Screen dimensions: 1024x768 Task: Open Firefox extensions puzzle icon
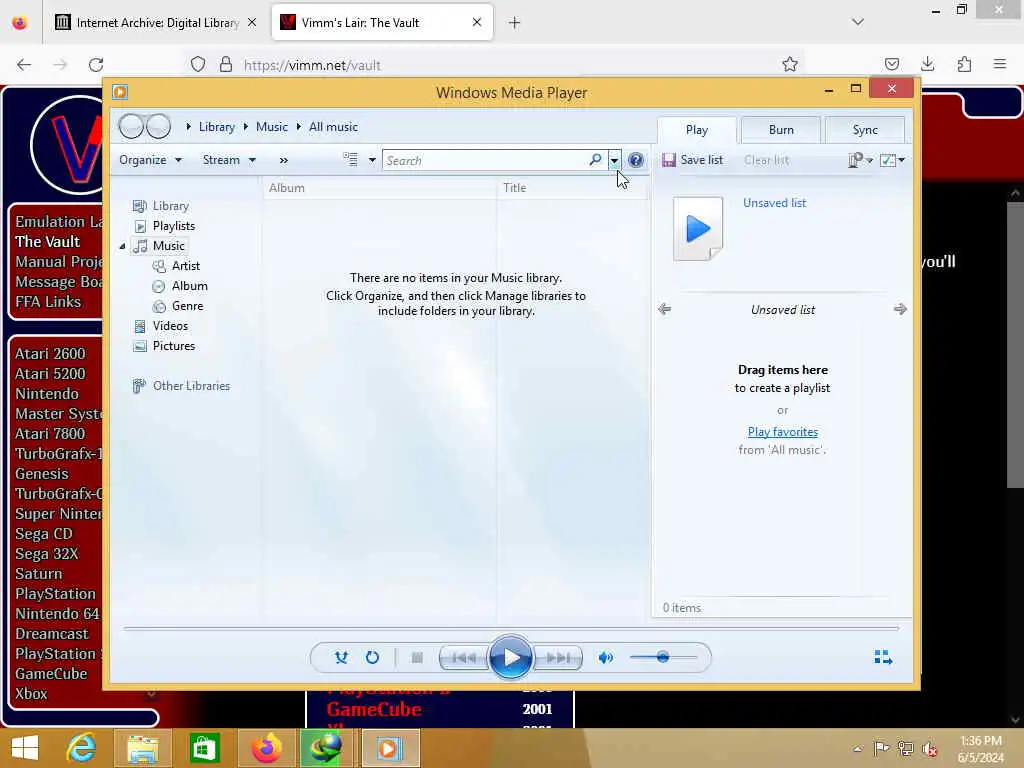(x=964, y=64)
